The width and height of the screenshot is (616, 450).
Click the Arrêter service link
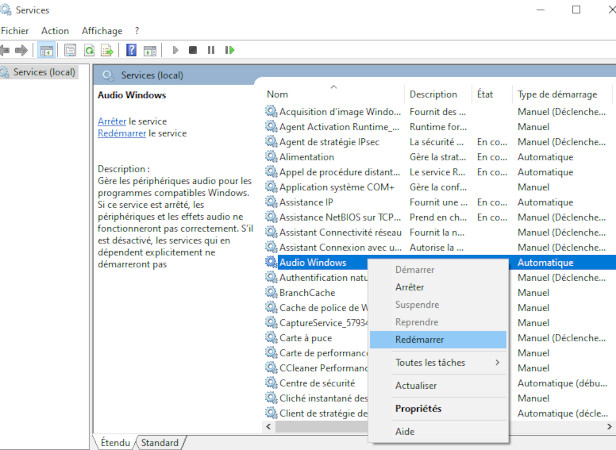112,121
